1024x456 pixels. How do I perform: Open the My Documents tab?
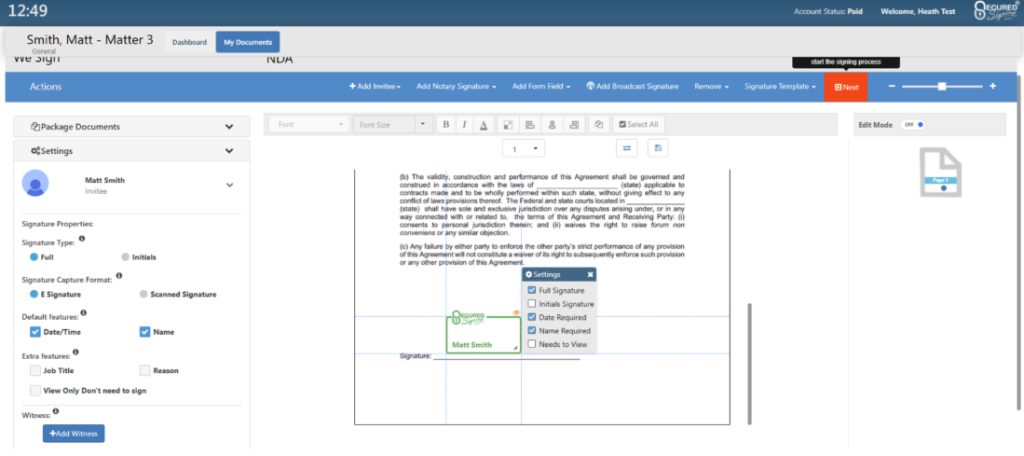pyautogui.click(x=248, y=42)
